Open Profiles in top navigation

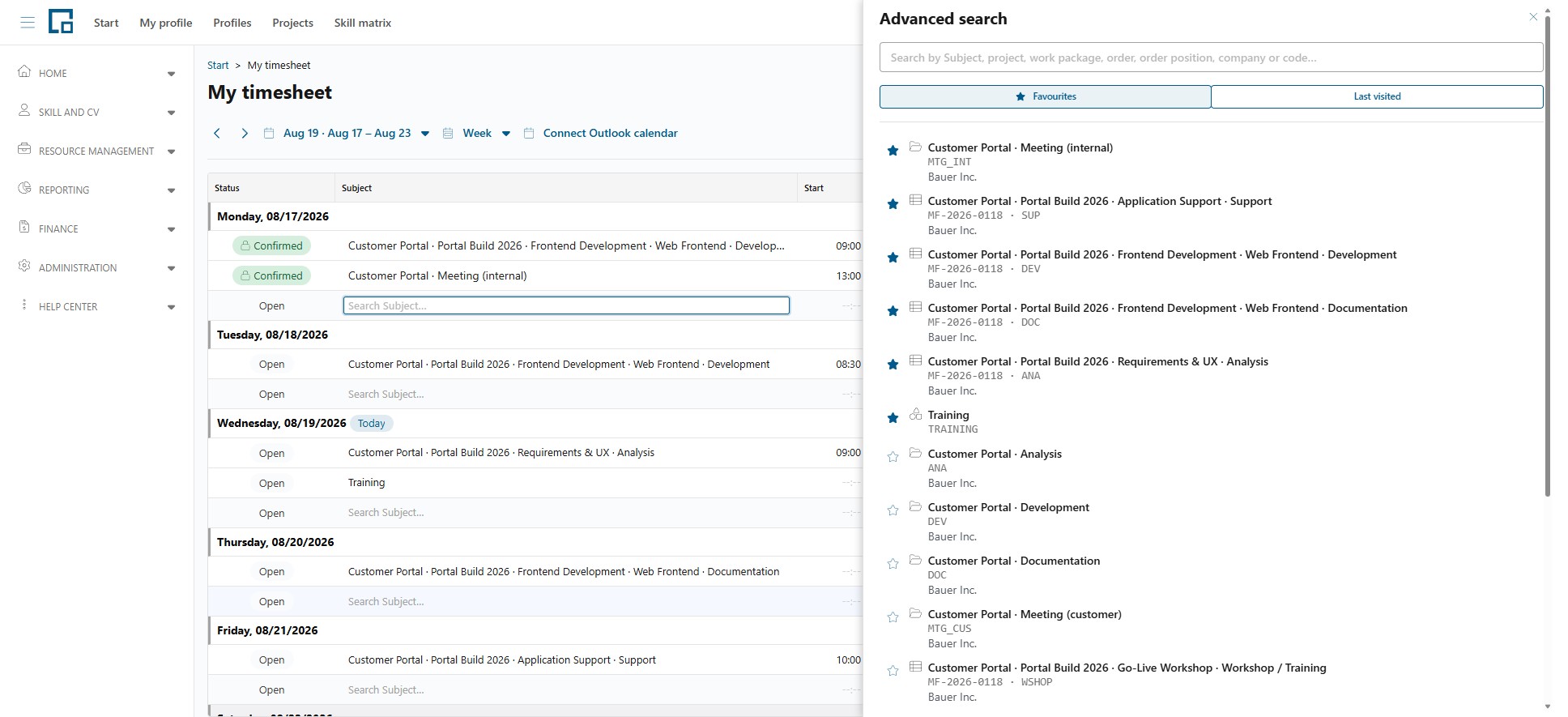[x=232, y=23]
